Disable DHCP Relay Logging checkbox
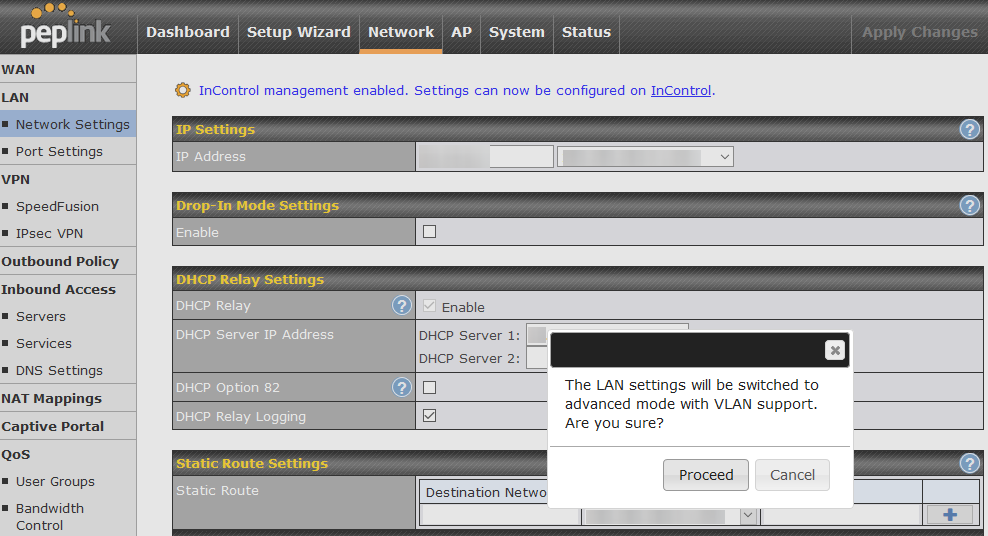Screen dimensions: 988x536 [x=430, y=416]
